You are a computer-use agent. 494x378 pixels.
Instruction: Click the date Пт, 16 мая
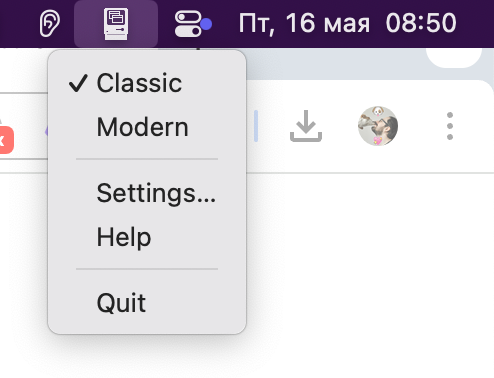tap(304, 23)
